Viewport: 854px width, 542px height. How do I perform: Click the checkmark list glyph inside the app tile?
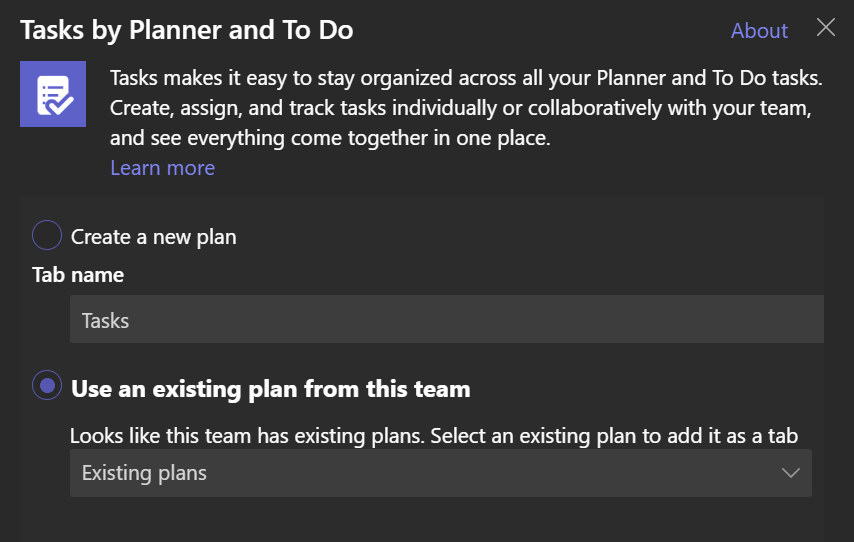pyautogui.click(x=55, y=96)
